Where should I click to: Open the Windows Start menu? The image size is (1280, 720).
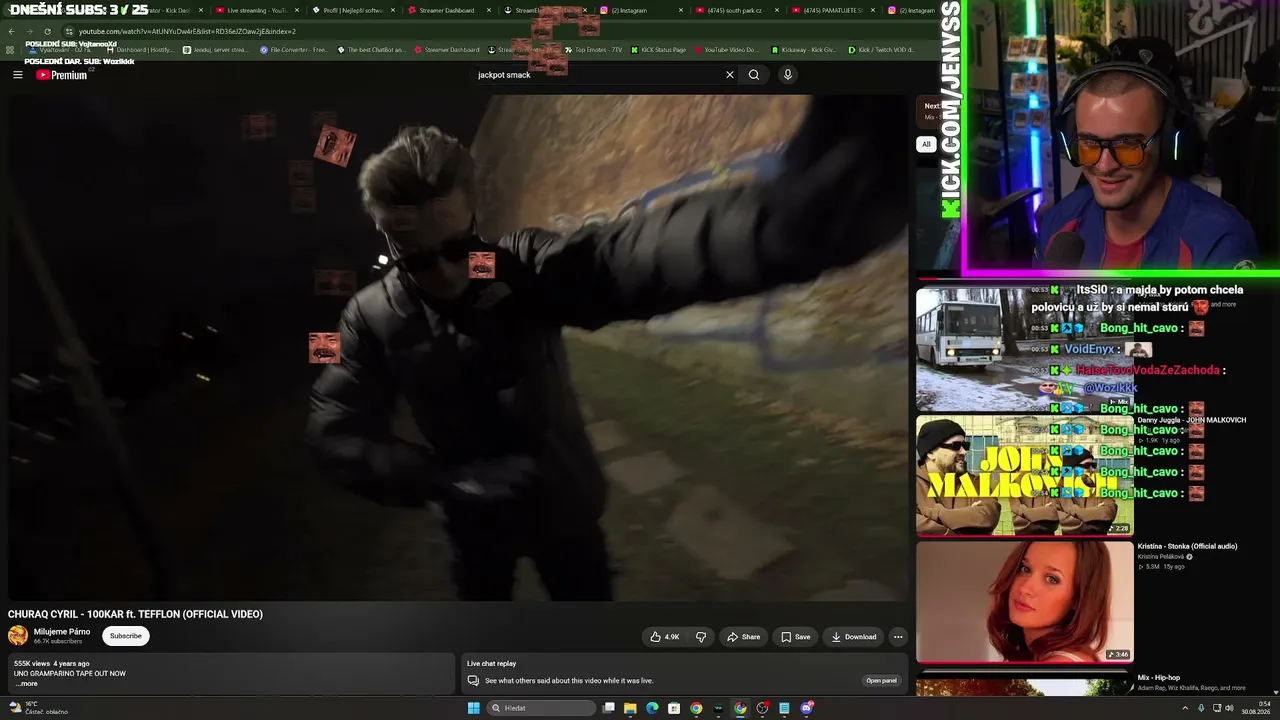[x=474, y=708]
